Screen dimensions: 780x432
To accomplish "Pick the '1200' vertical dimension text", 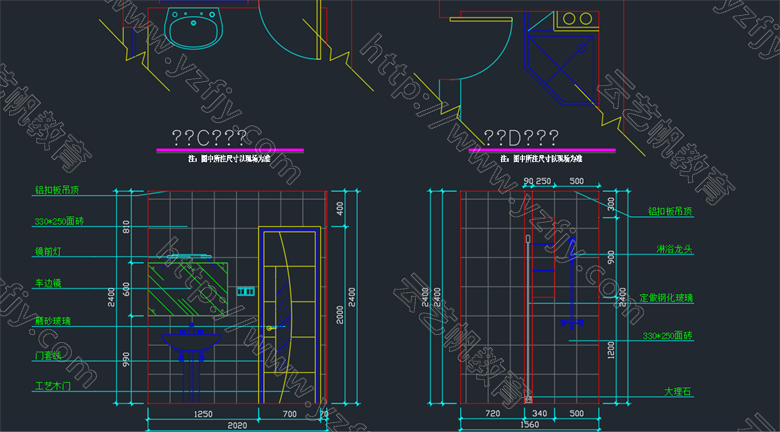I will (611, 350).
